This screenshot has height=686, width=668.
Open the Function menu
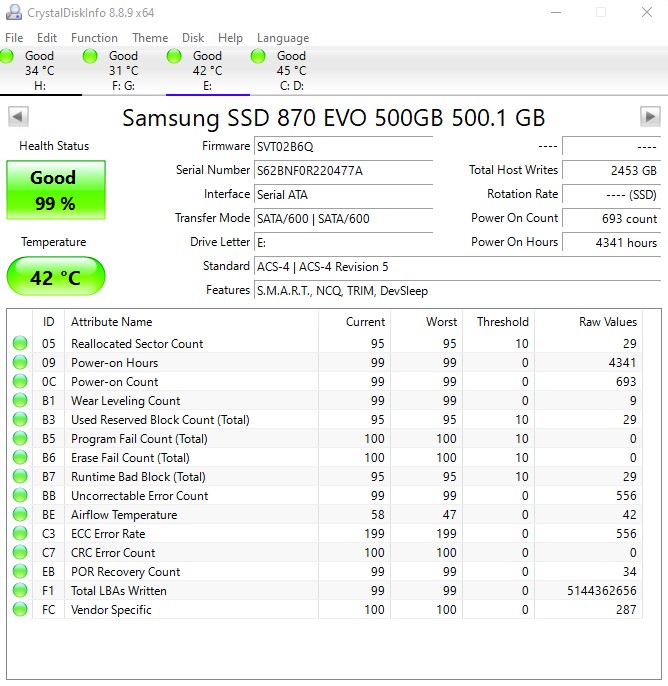point(94,38)
